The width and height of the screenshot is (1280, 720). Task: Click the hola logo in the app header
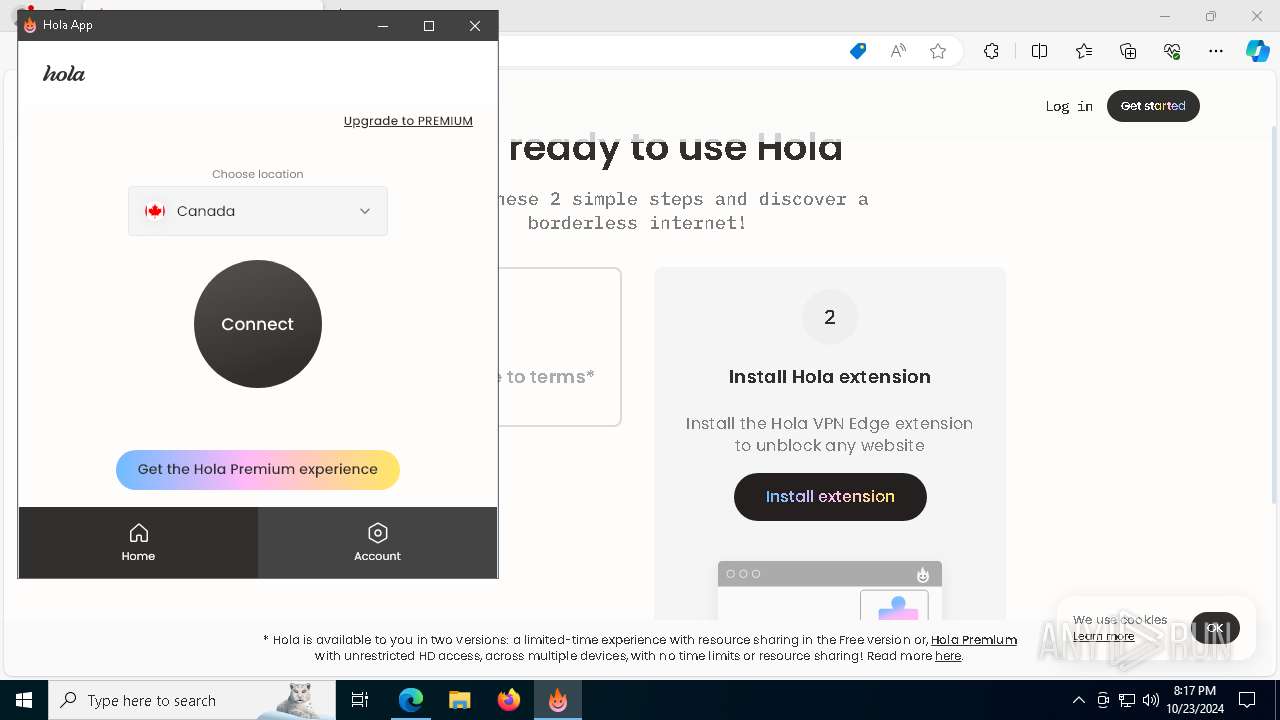click(64, 74)
